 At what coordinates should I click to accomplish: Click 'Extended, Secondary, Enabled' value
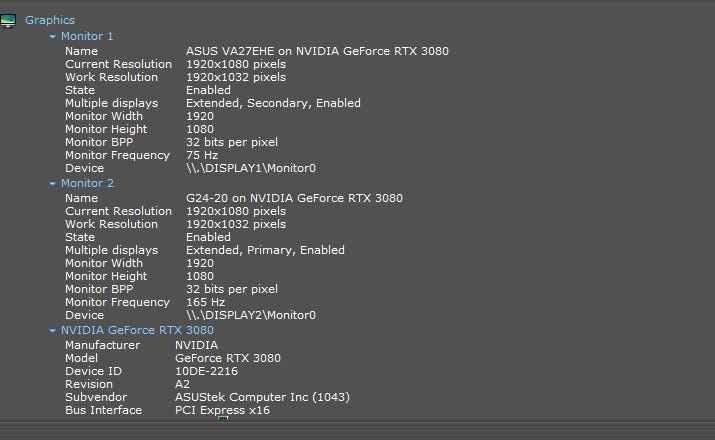point(273,103)
